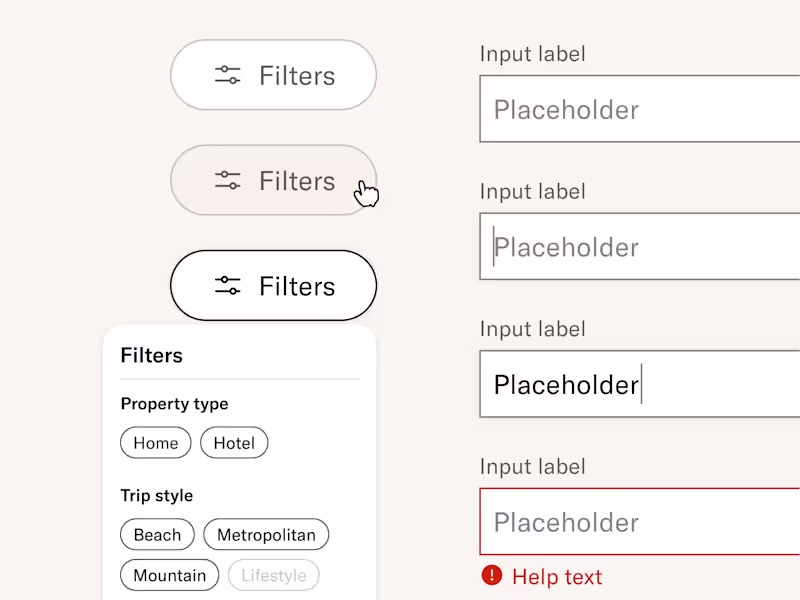This screenshot has width=800, height=600.
Task: Click the red error exclamation icon
Action: [x=491, y=575]
